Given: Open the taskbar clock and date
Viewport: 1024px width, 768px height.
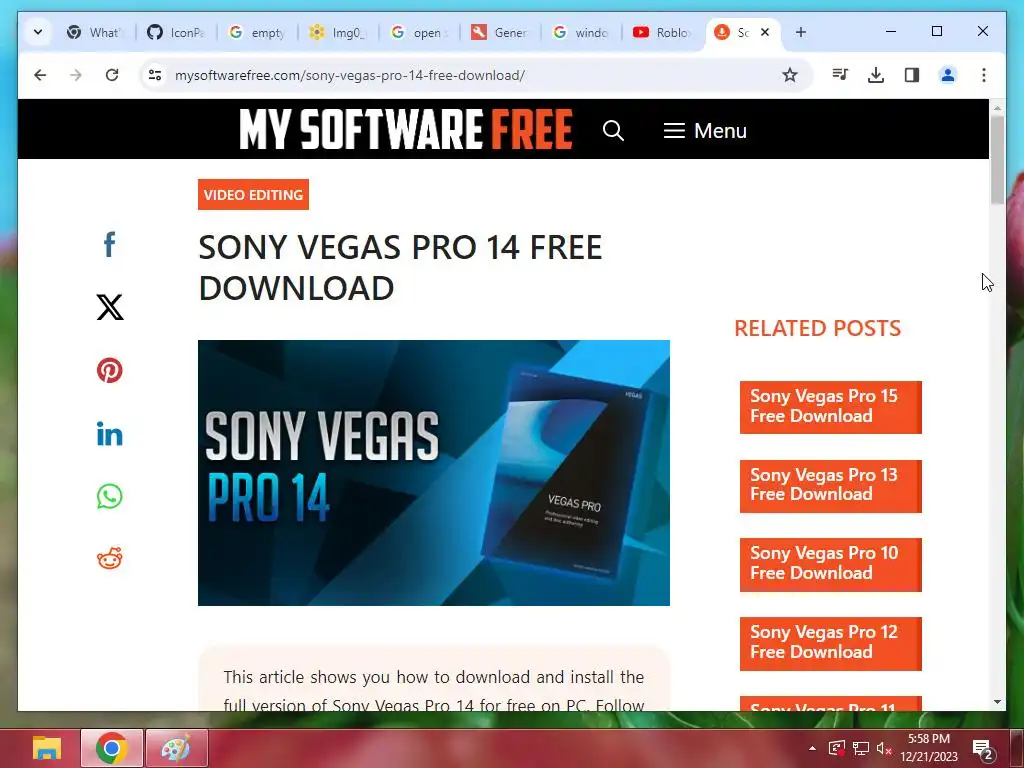Looking at the screenshot, I should [929, 748].
